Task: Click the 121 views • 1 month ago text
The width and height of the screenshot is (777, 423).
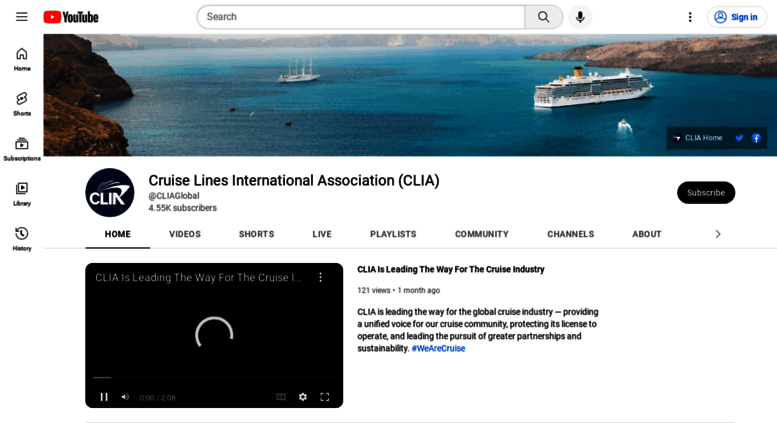Action: 398,291
